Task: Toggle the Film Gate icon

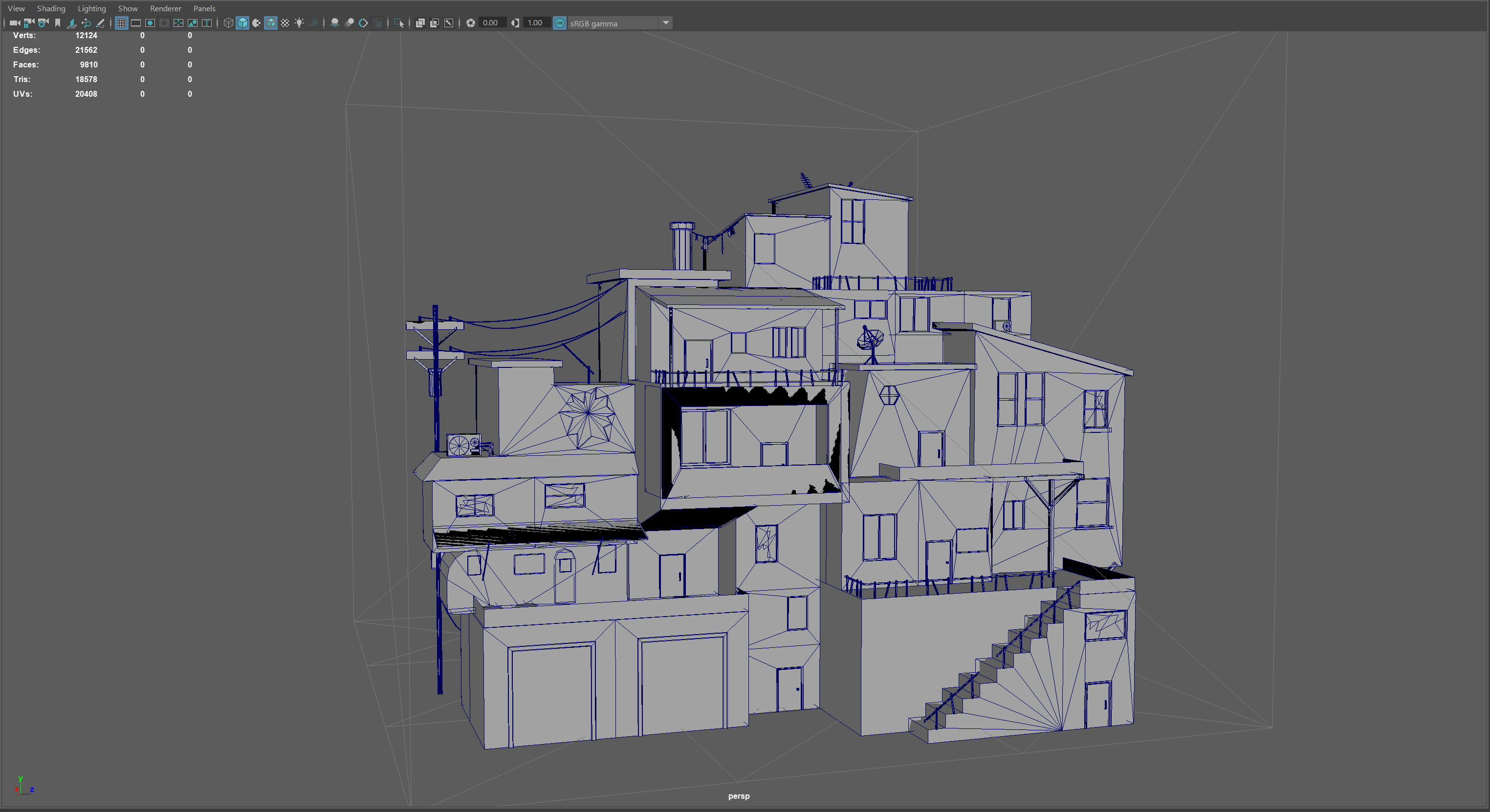Action: 136,23
